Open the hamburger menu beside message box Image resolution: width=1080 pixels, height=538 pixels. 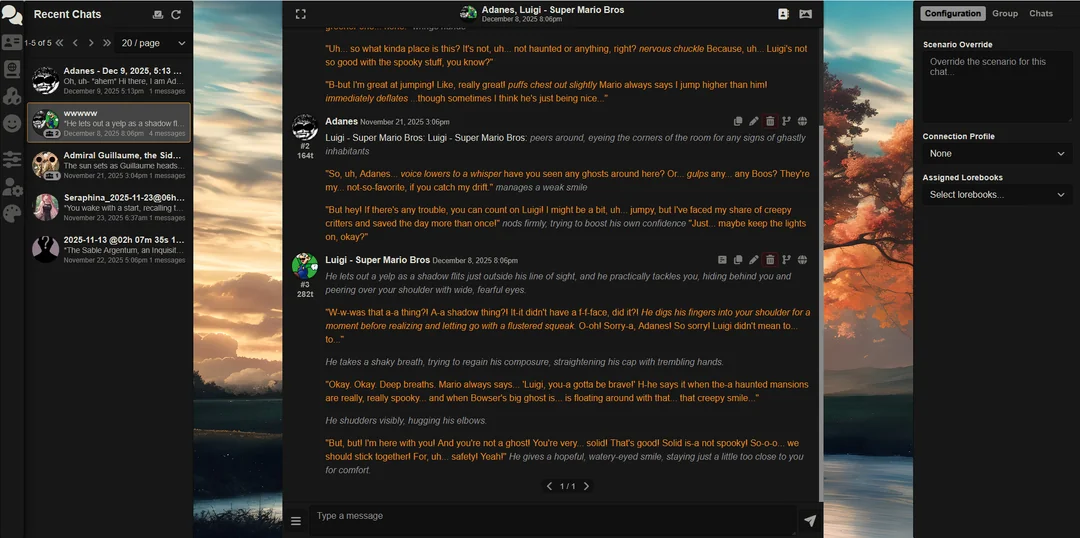pos(295,521)
